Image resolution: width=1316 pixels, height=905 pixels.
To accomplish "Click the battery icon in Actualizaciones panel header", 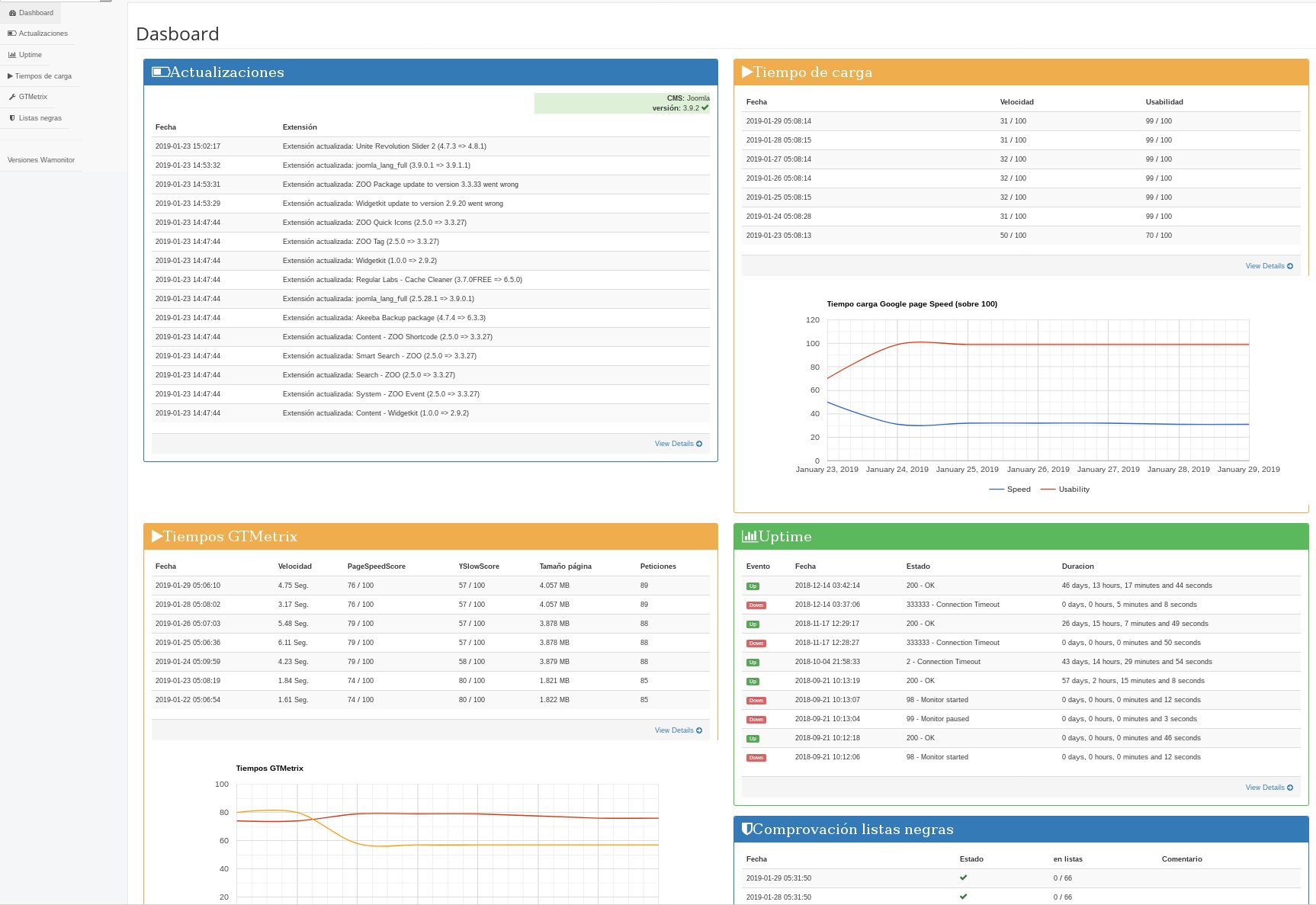I will (161, 72).
